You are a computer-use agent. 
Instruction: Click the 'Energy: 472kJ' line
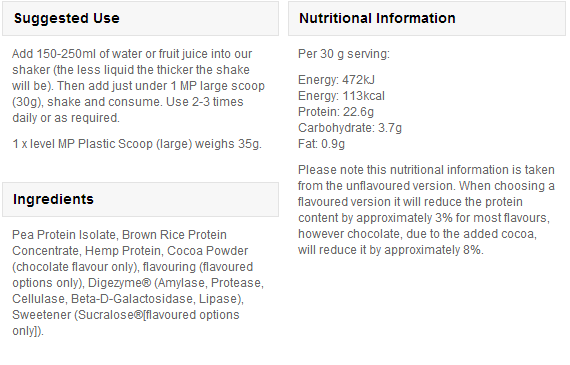pos(336,80)
